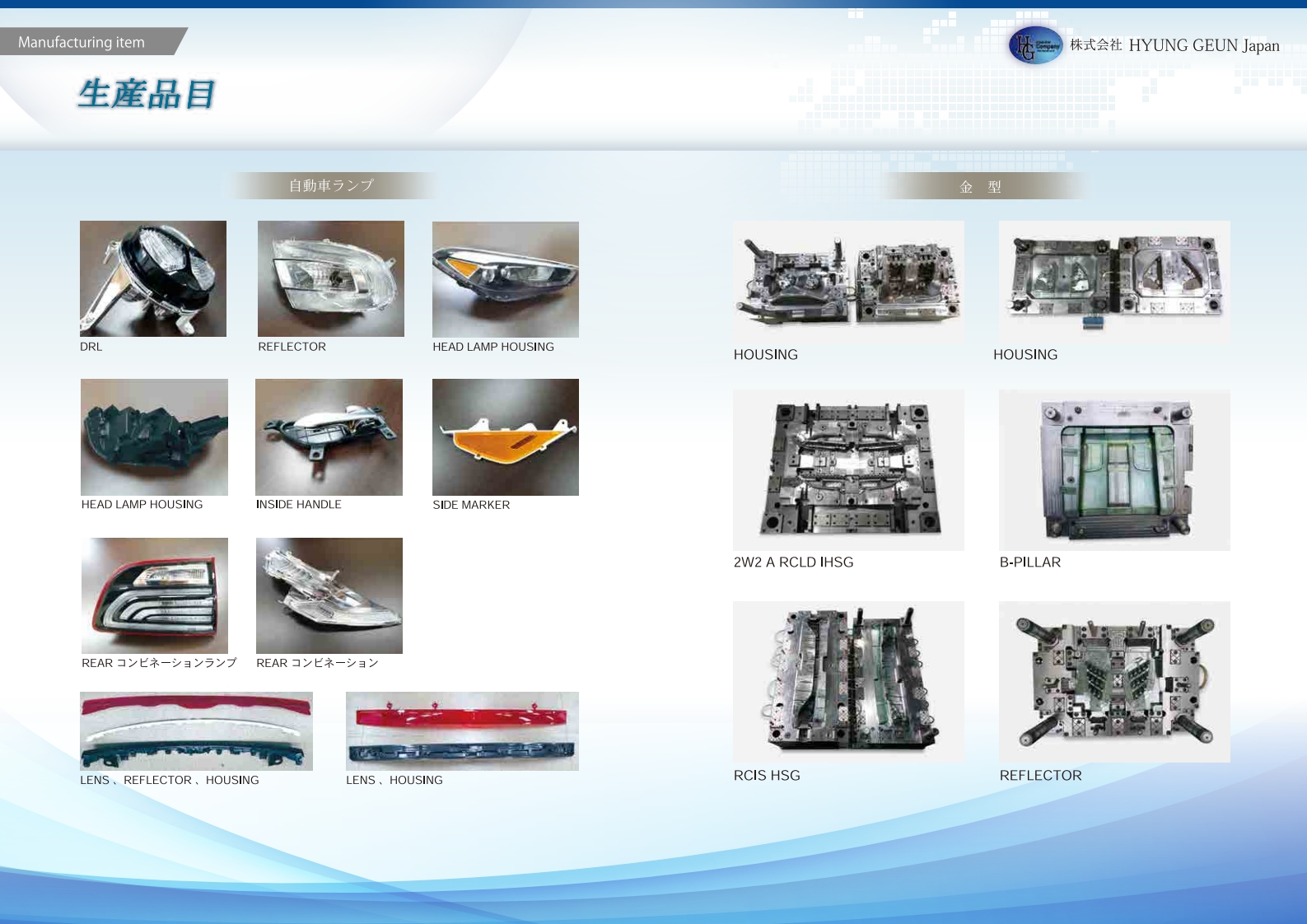Open the RCIS HSG mold photo
The image size is (1307, 924).
[848, 681]
